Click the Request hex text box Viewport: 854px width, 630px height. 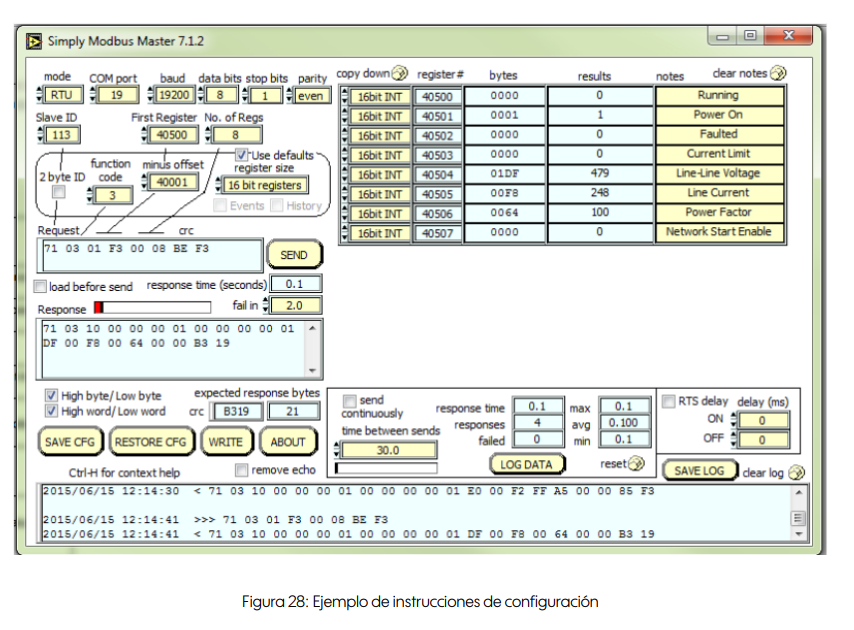coord(150,255)
